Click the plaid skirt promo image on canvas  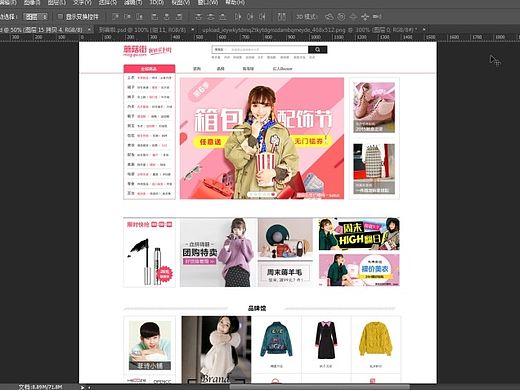point(374,169)
